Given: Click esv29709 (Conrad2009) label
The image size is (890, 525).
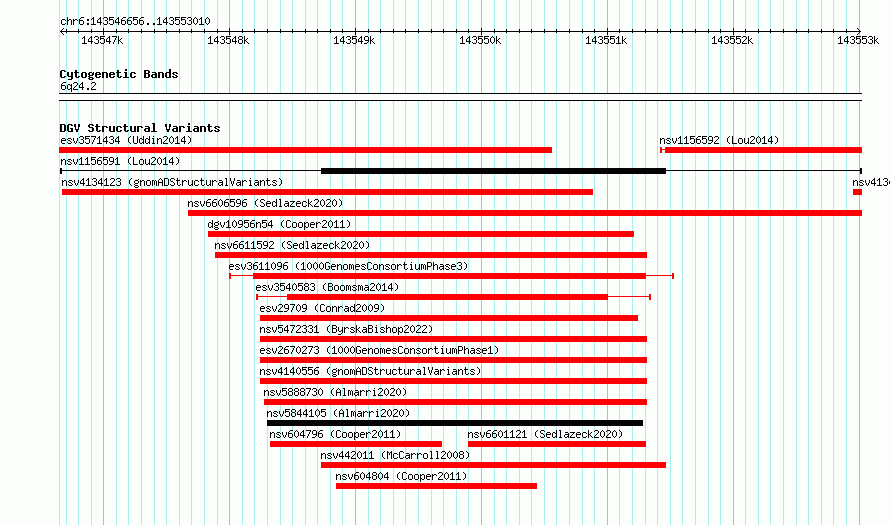Looking at the screenshot, I should tap(322, 308).
